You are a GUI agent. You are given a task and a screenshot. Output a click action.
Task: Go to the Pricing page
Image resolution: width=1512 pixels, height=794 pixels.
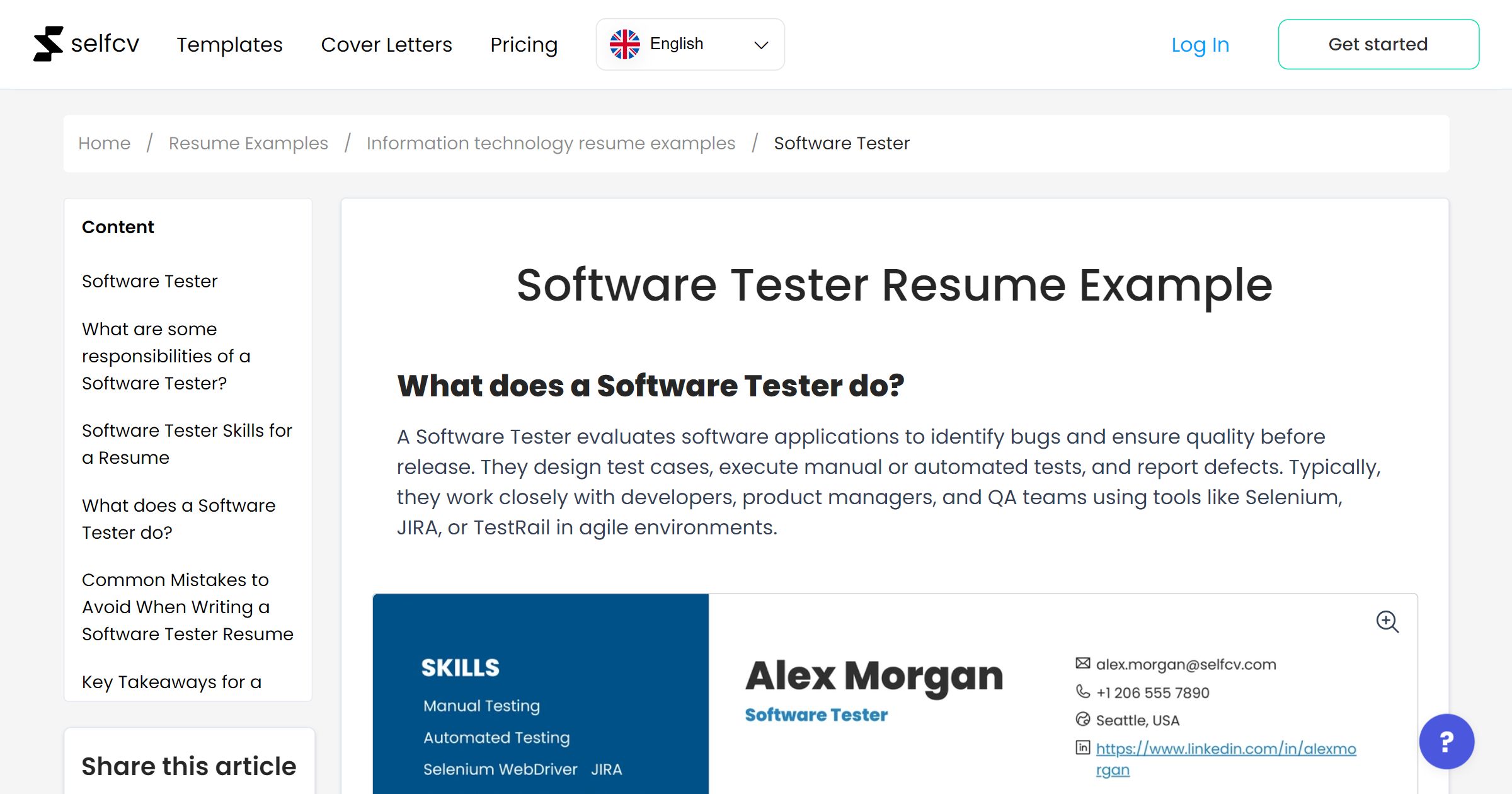[x=524, y=45]
